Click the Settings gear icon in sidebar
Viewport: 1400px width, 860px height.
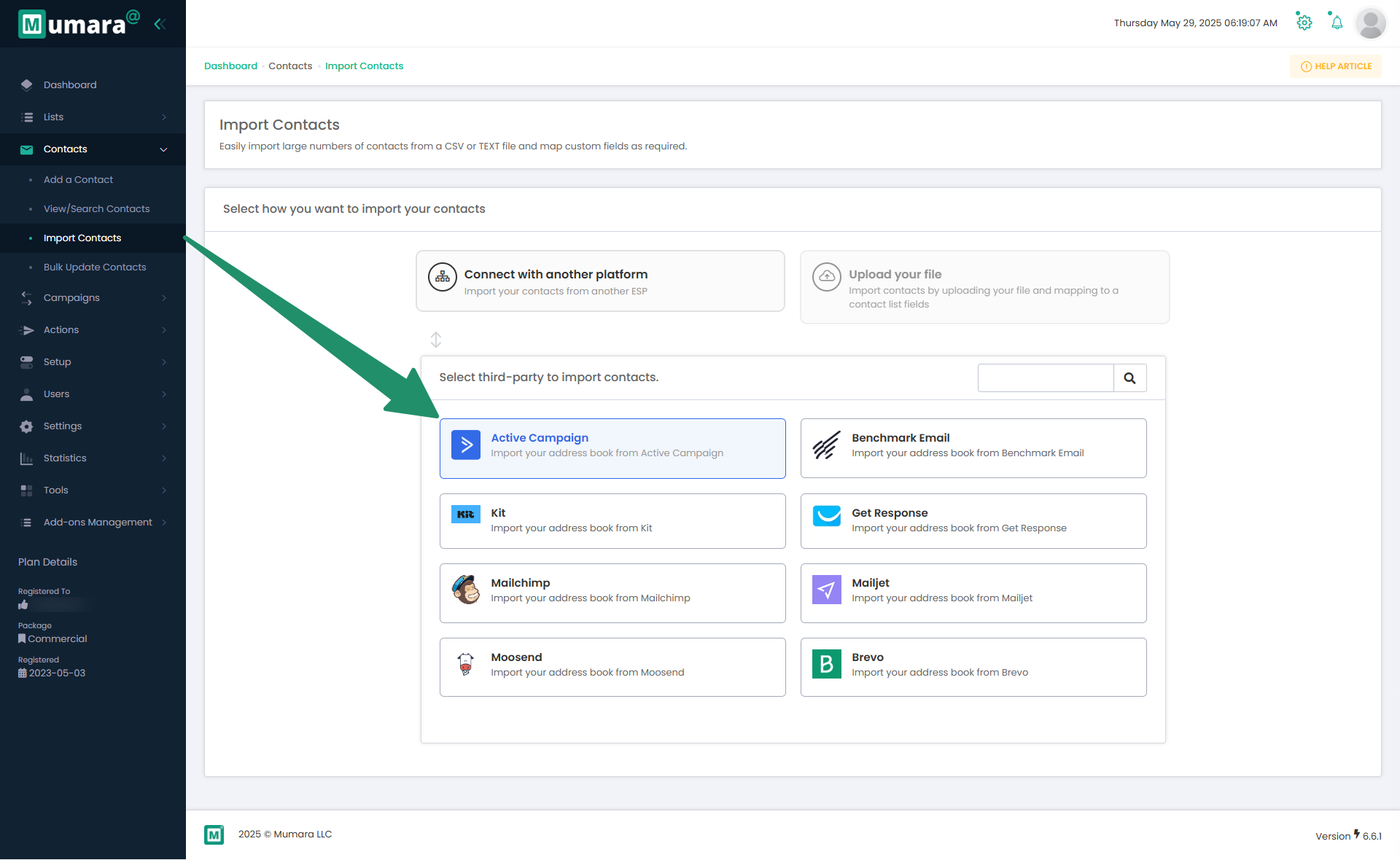tap(27, 426)
